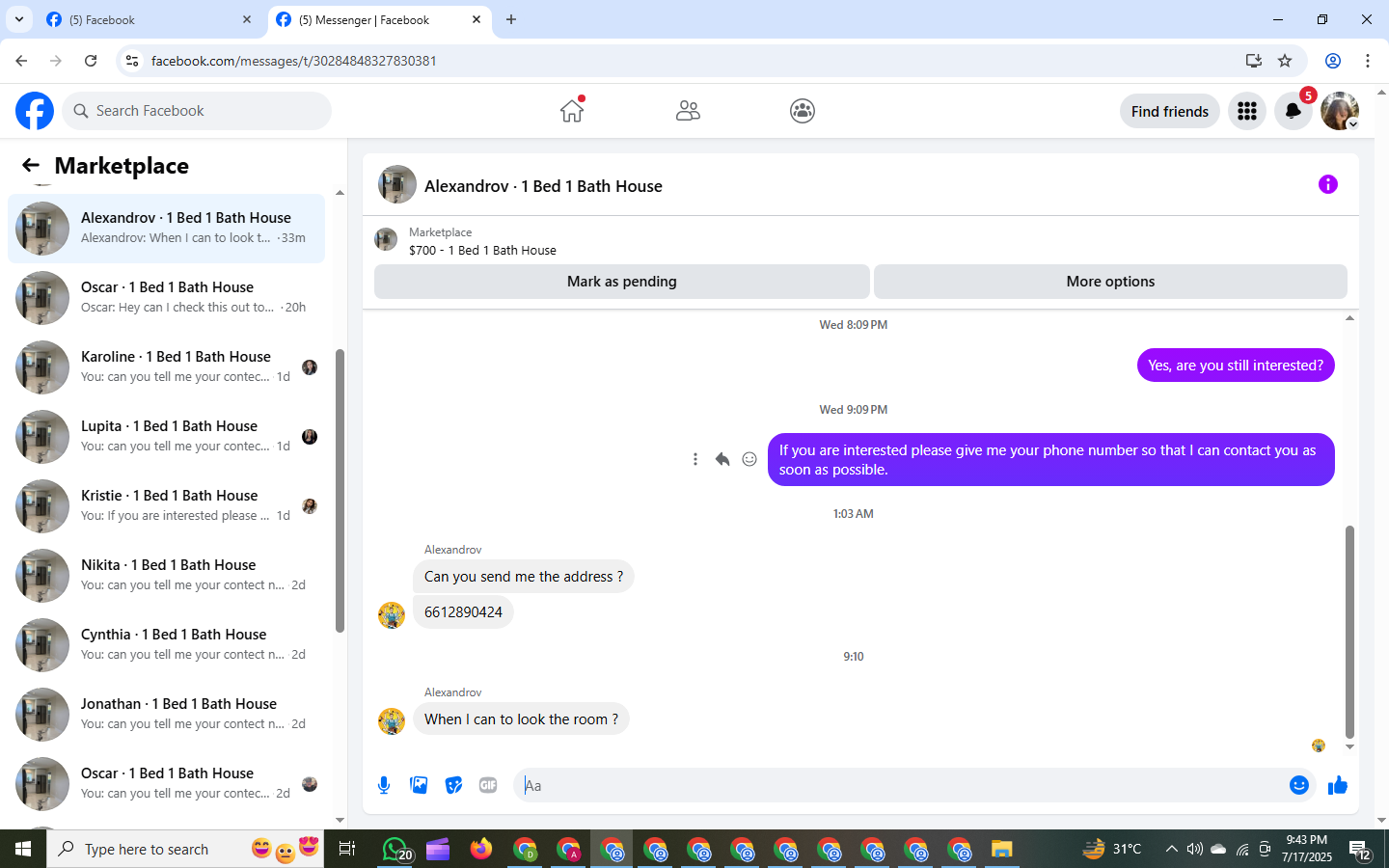Screen dimensions: 1389x868
Task: Click the "Can you send me the address ?" message
Action: point(524,577)
